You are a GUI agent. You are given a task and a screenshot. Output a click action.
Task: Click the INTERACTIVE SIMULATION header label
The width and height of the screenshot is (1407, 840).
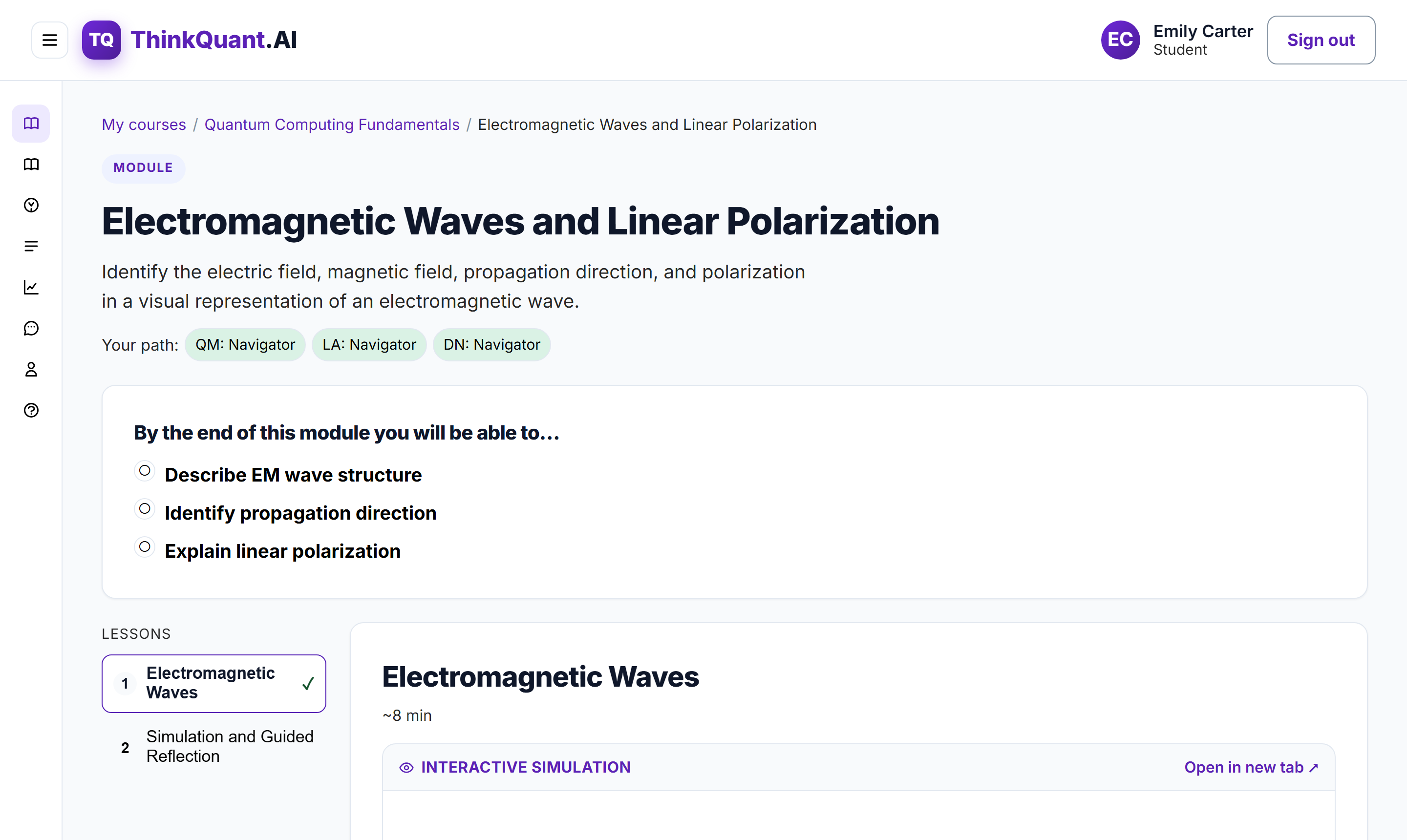click(x=526, y=768)
